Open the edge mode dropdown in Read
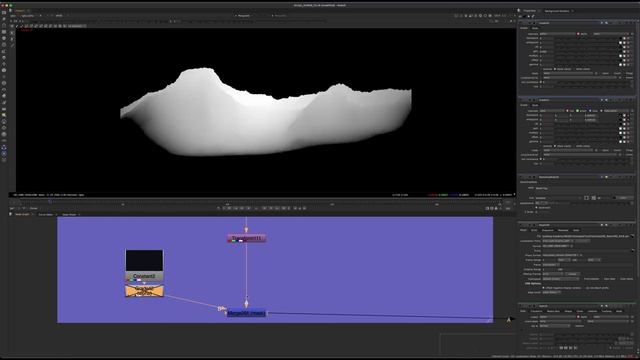The height and width of the screenshot is (360, 640). tap(551, 292)
